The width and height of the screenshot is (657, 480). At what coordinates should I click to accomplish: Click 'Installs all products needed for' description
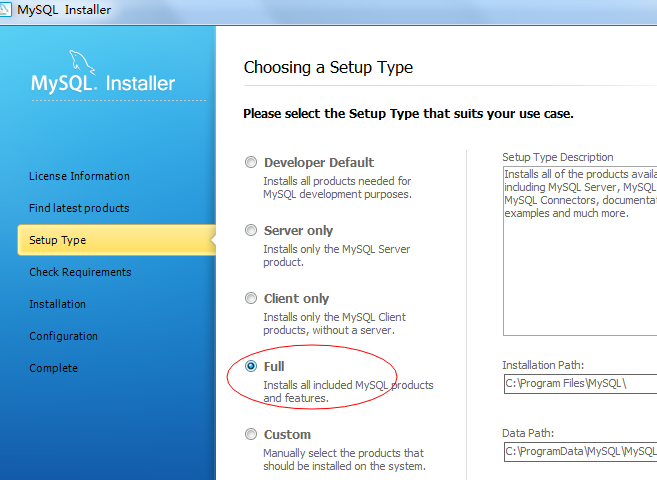(337, 188)
